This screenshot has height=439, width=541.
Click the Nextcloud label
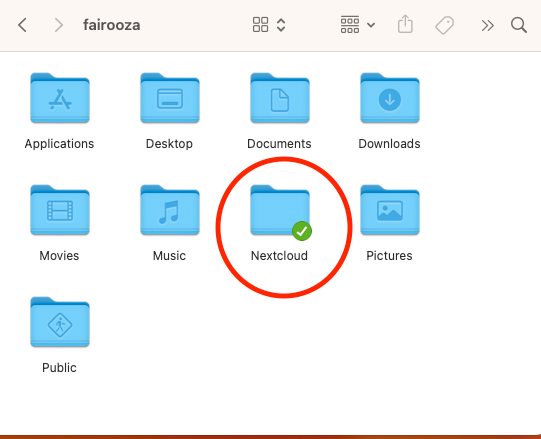click(279, 256)
